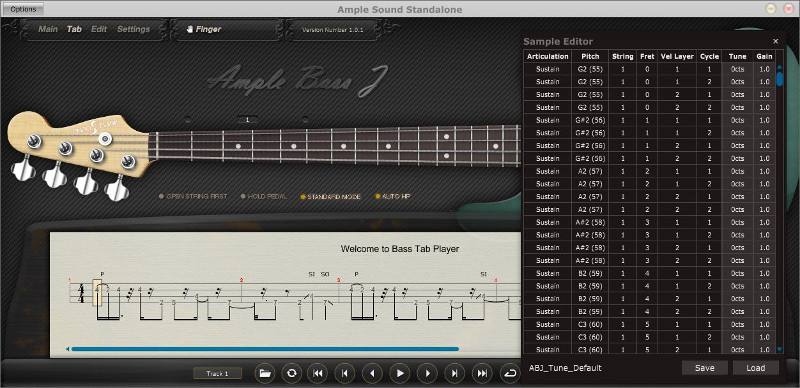Step back one note with the left triangle
The width and height of the screenshot is (800, 388).
tap(372, 373)
